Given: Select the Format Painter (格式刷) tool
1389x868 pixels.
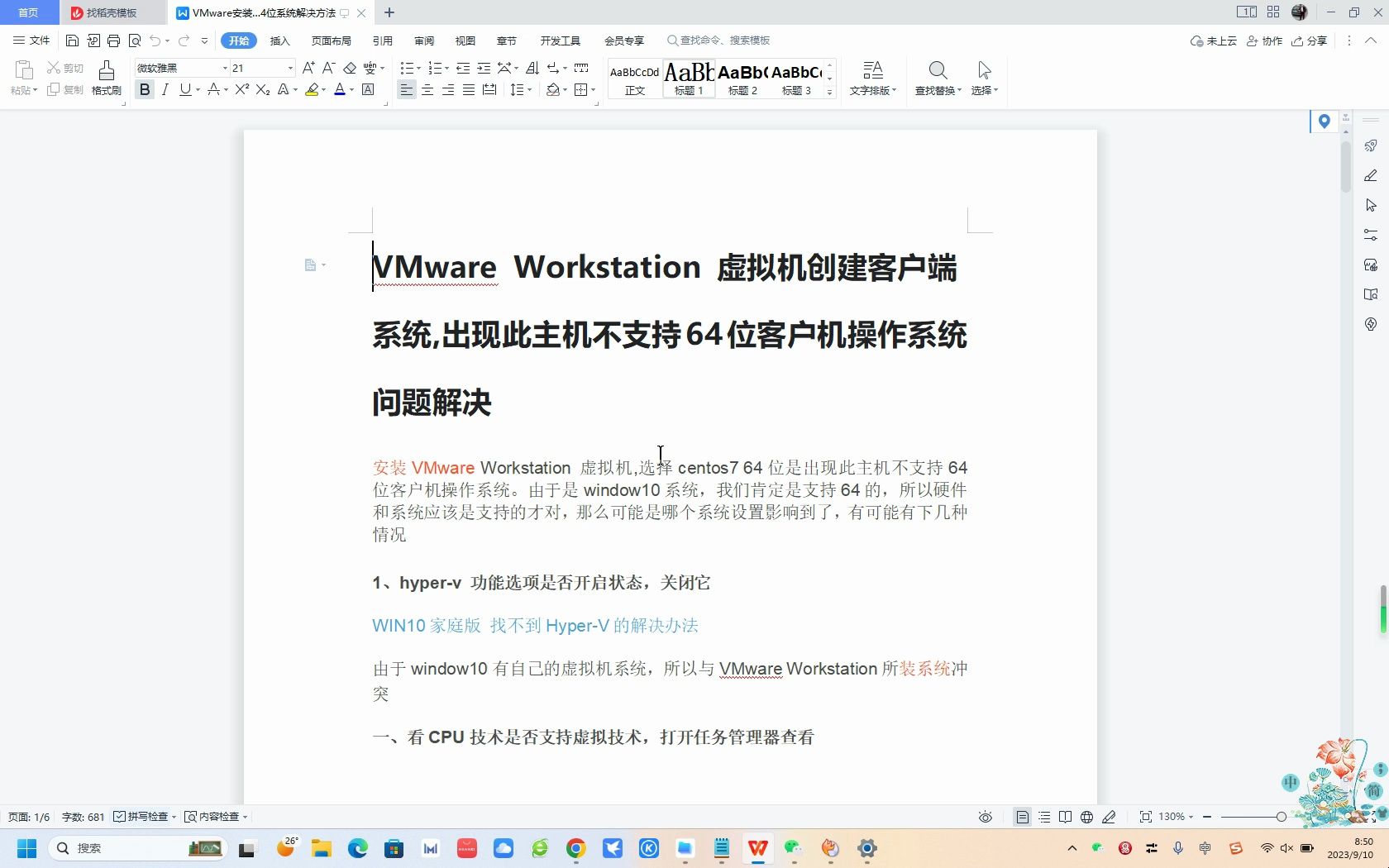Looking at the screenshot, I should tap(106, 79).
